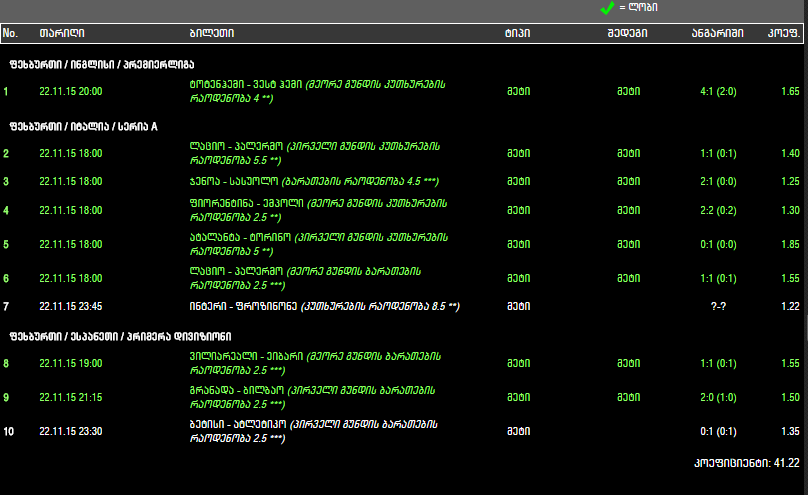808x495 pixels.
Task: Click the date 22.11.15 21:15
Action: tap(71, 398)
